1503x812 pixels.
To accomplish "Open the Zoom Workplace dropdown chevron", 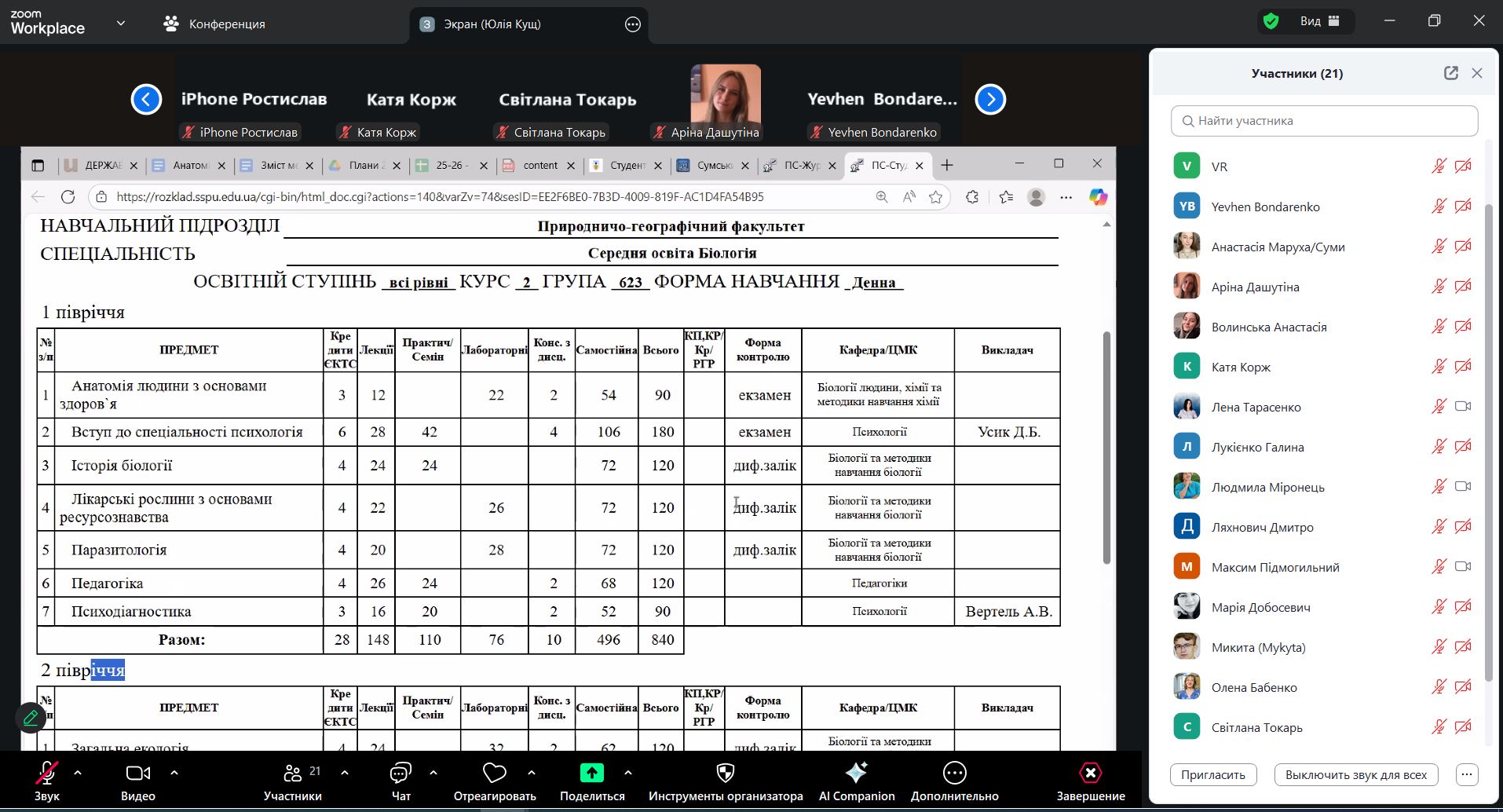I will click(x=121, y=23).
